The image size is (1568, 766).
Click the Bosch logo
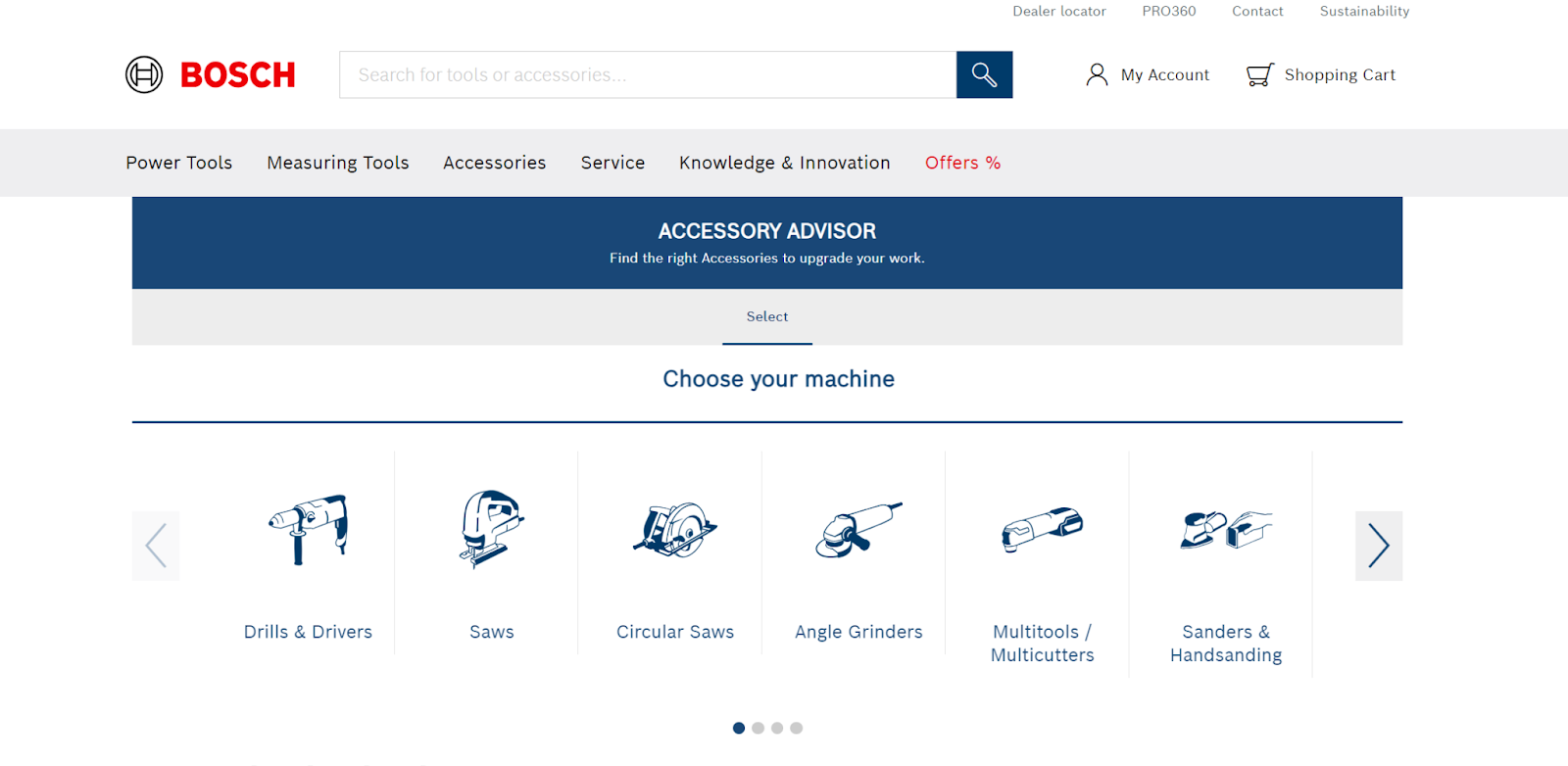tap(211, 74)
